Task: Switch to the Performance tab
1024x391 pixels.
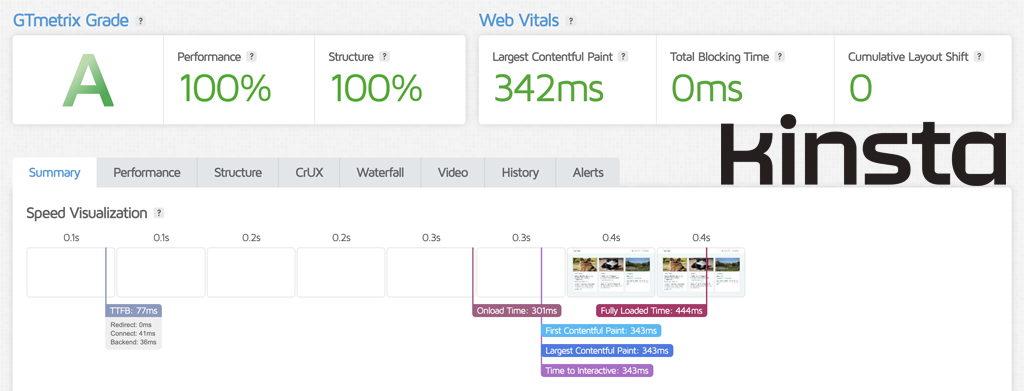Action: pyautogui.click(x=147, y=173)
